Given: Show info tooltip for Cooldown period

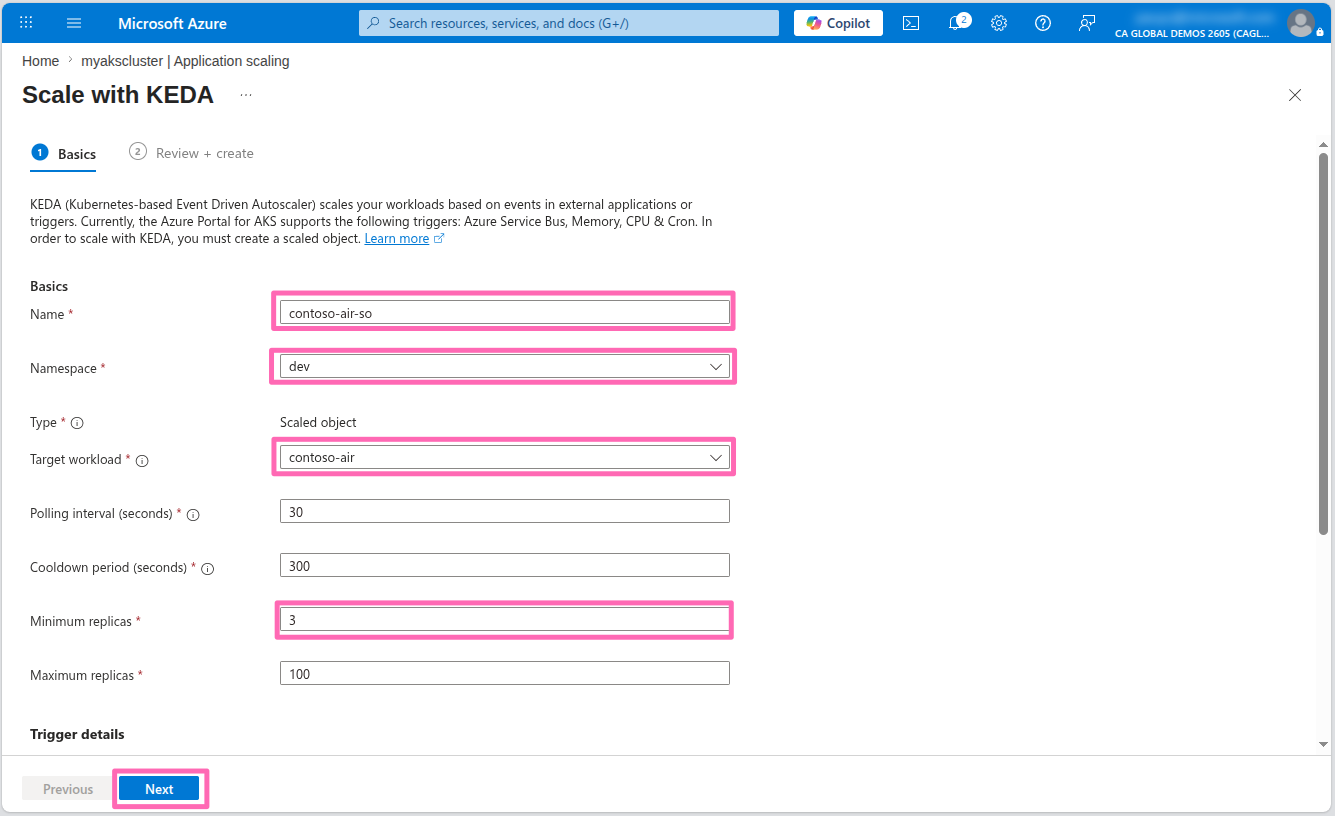Looking at the screenshot, I should 208,569.
